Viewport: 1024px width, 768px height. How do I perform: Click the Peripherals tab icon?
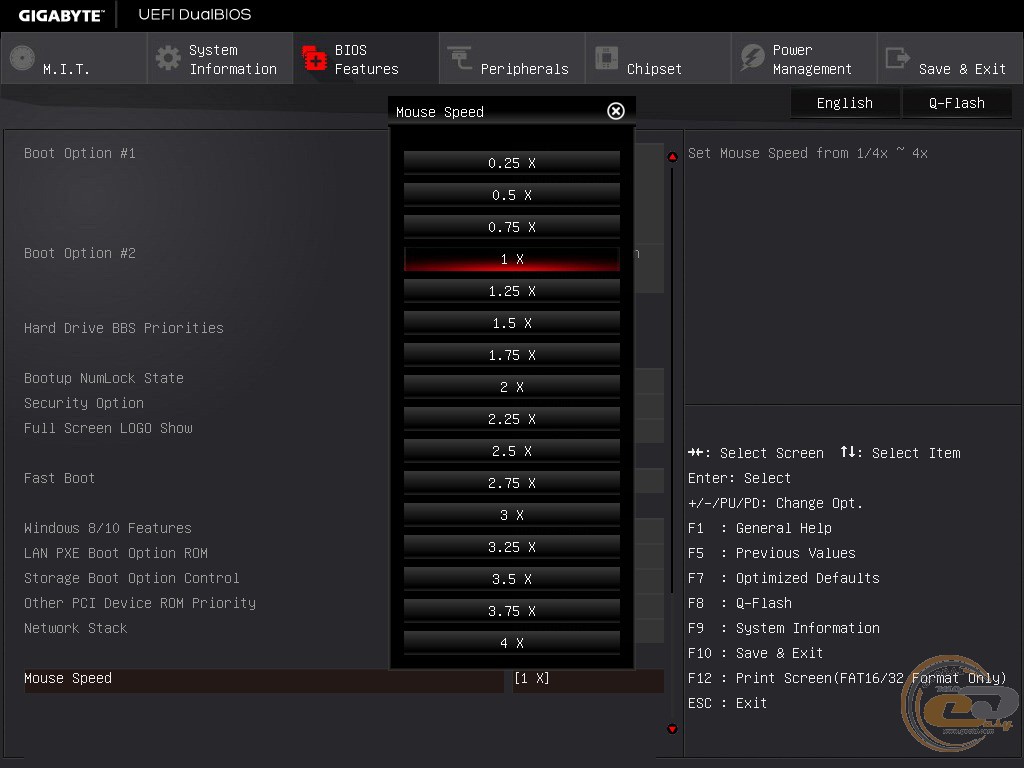(x=460, y=59)
